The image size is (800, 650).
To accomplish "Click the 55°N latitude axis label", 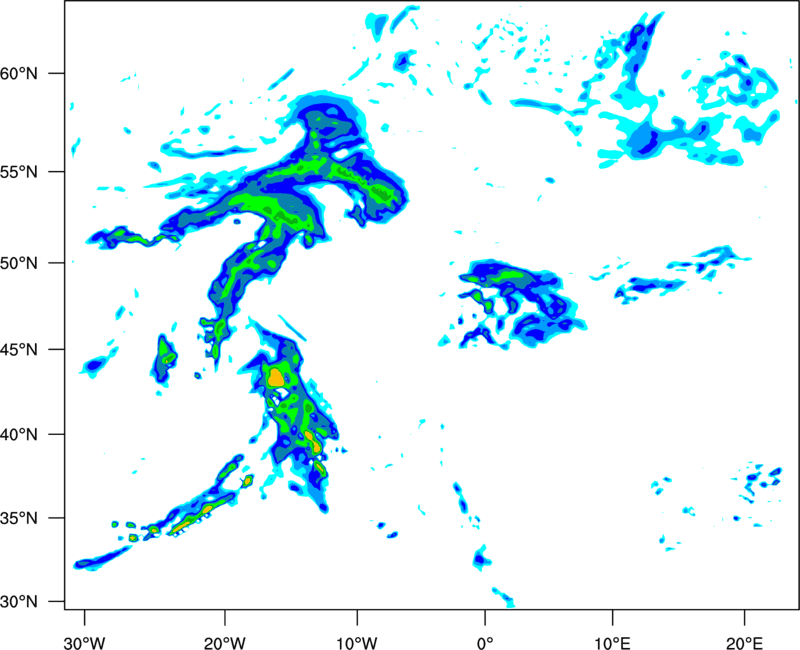I will click(19, 172).
